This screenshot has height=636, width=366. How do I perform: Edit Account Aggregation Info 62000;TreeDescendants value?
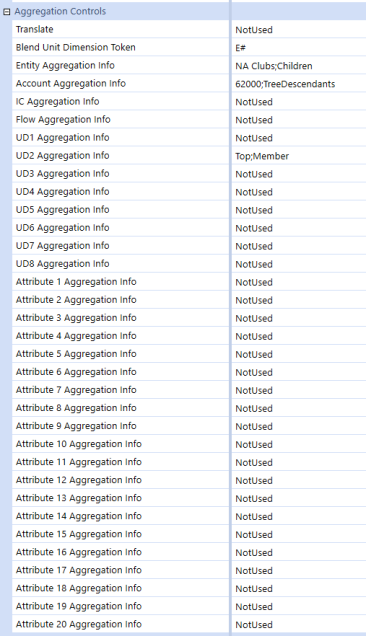click(x=299, y=84)
